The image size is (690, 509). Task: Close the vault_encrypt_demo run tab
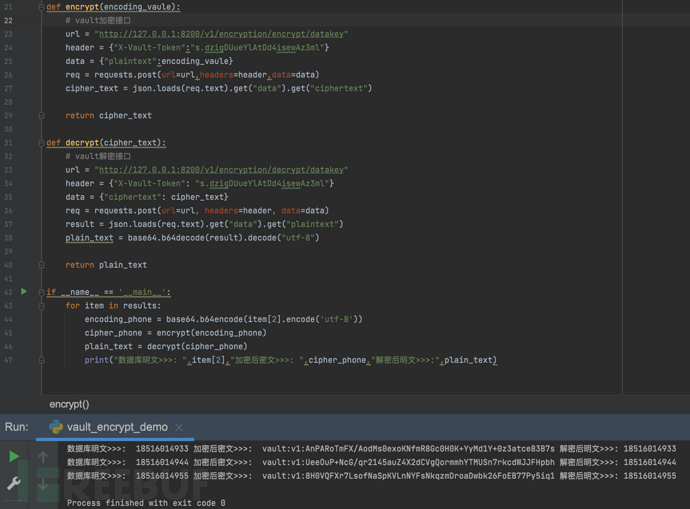(x=179, y=427)
